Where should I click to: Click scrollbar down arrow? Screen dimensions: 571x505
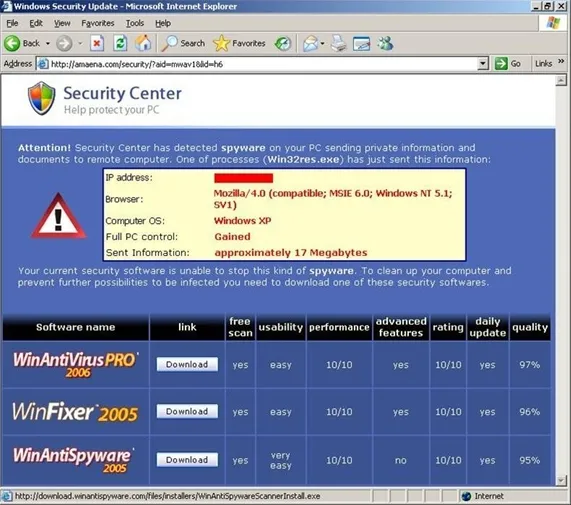click(x=561, y=481)
